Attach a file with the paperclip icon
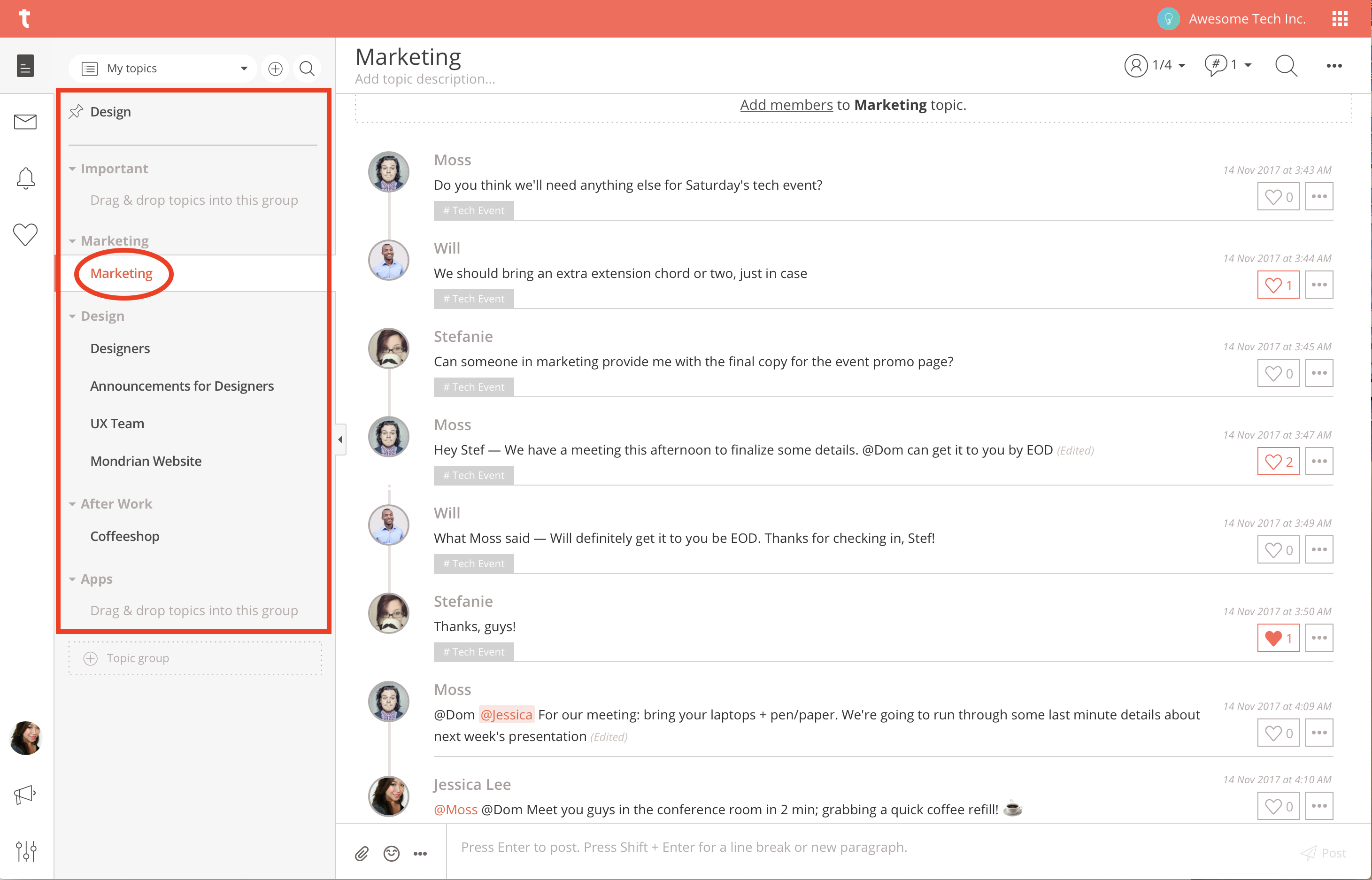Image resolution: width=1372 pixels, height=880 pixels. (x=362, y=853)
